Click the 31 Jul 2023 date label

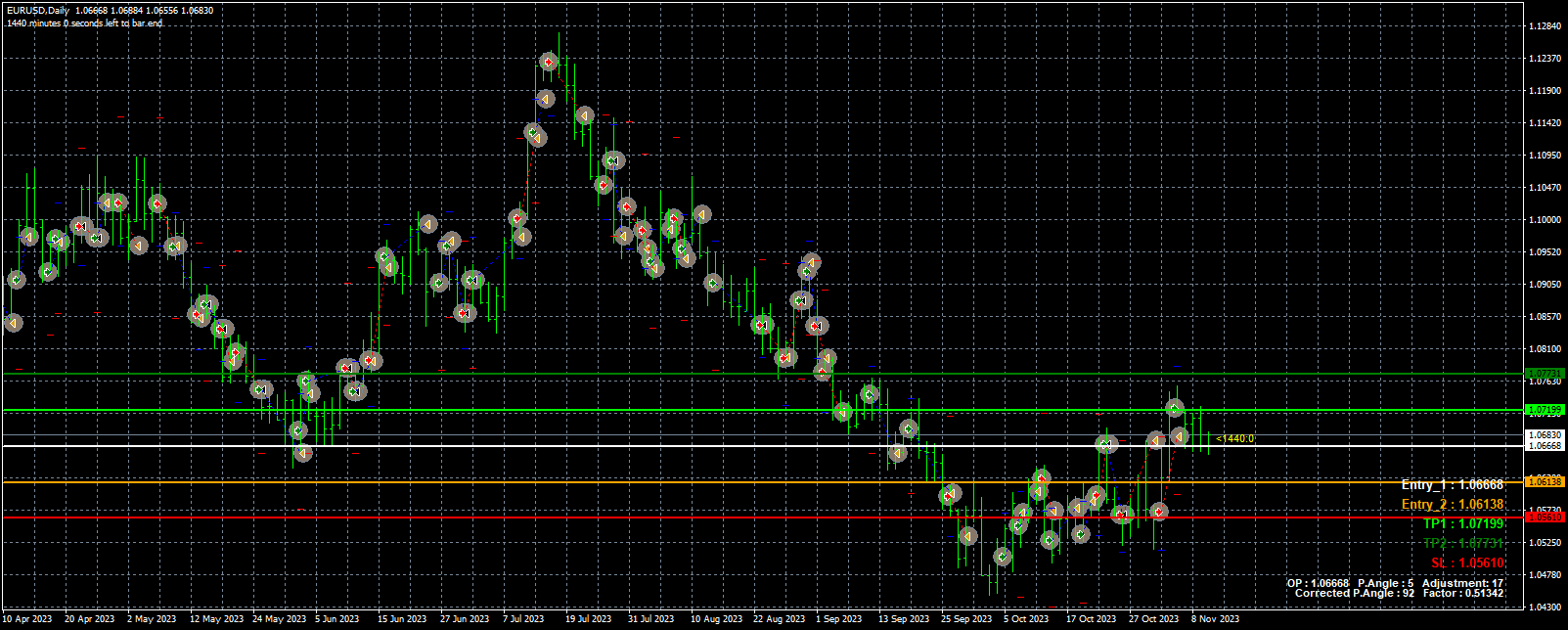coord(650,619)
